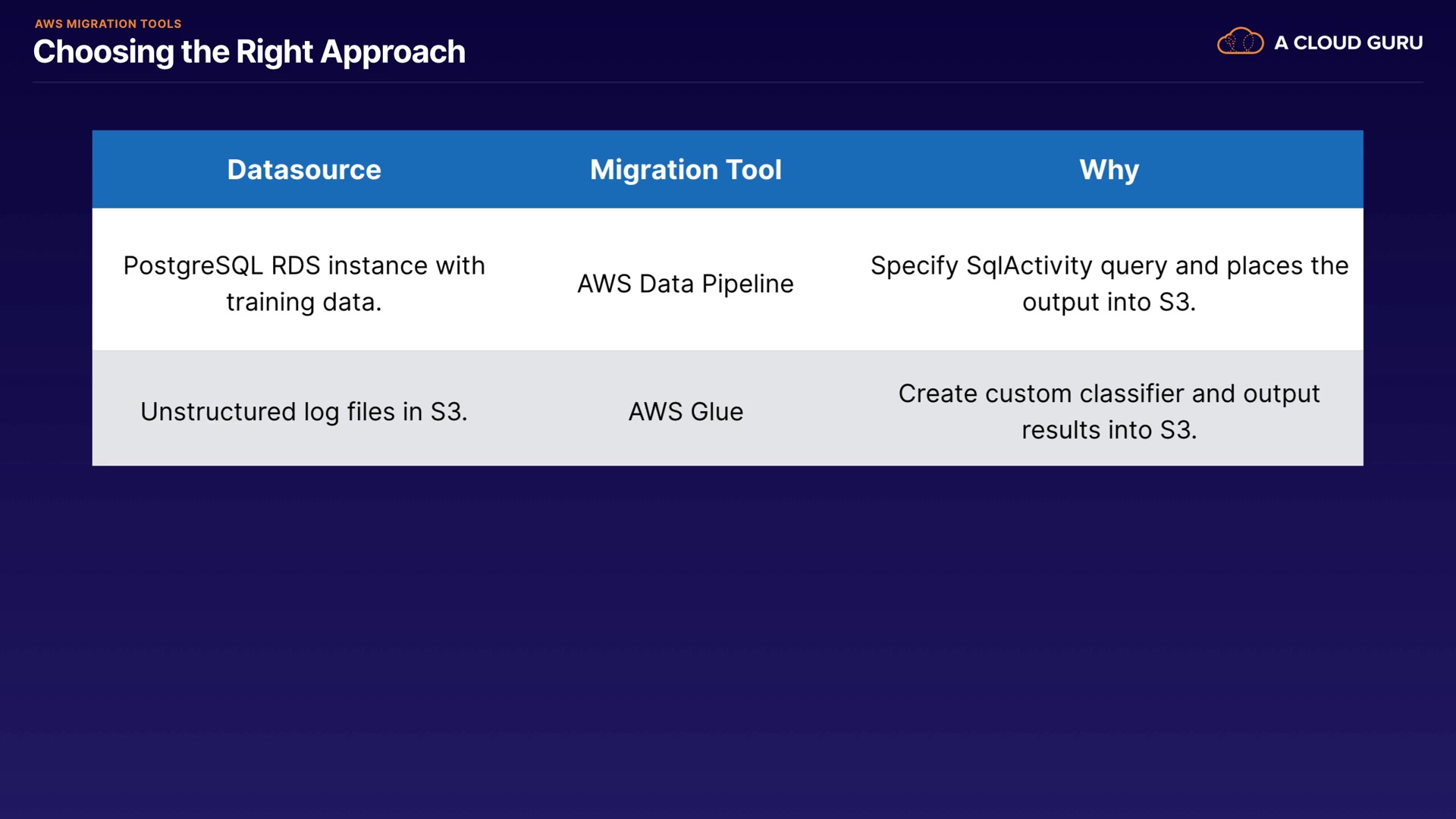Click the A Cloud Guru cloud logo icon
The width and height of the screenshot is (1456, 819).
(1240, 42)
